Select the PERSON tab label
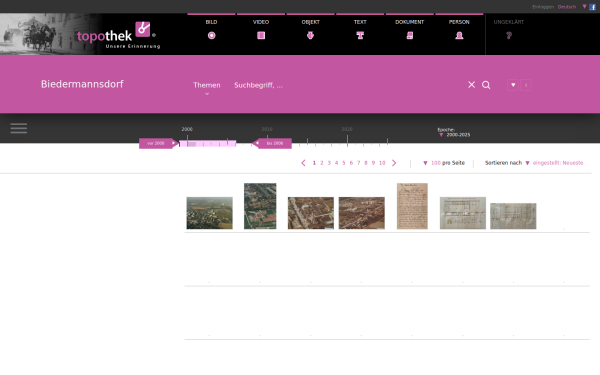Image resolution: width=600 pixels, height=375 pixels. click(459, 22)
